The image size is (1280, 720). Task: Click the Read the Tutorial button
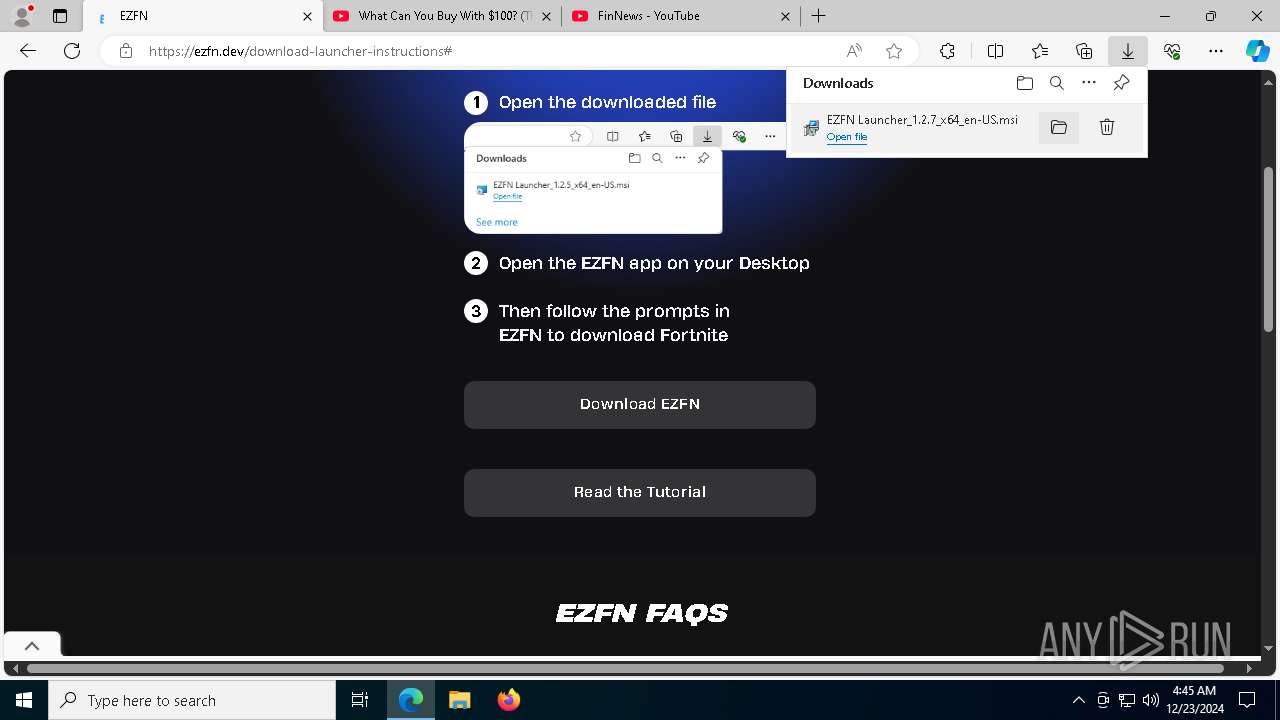640,493
